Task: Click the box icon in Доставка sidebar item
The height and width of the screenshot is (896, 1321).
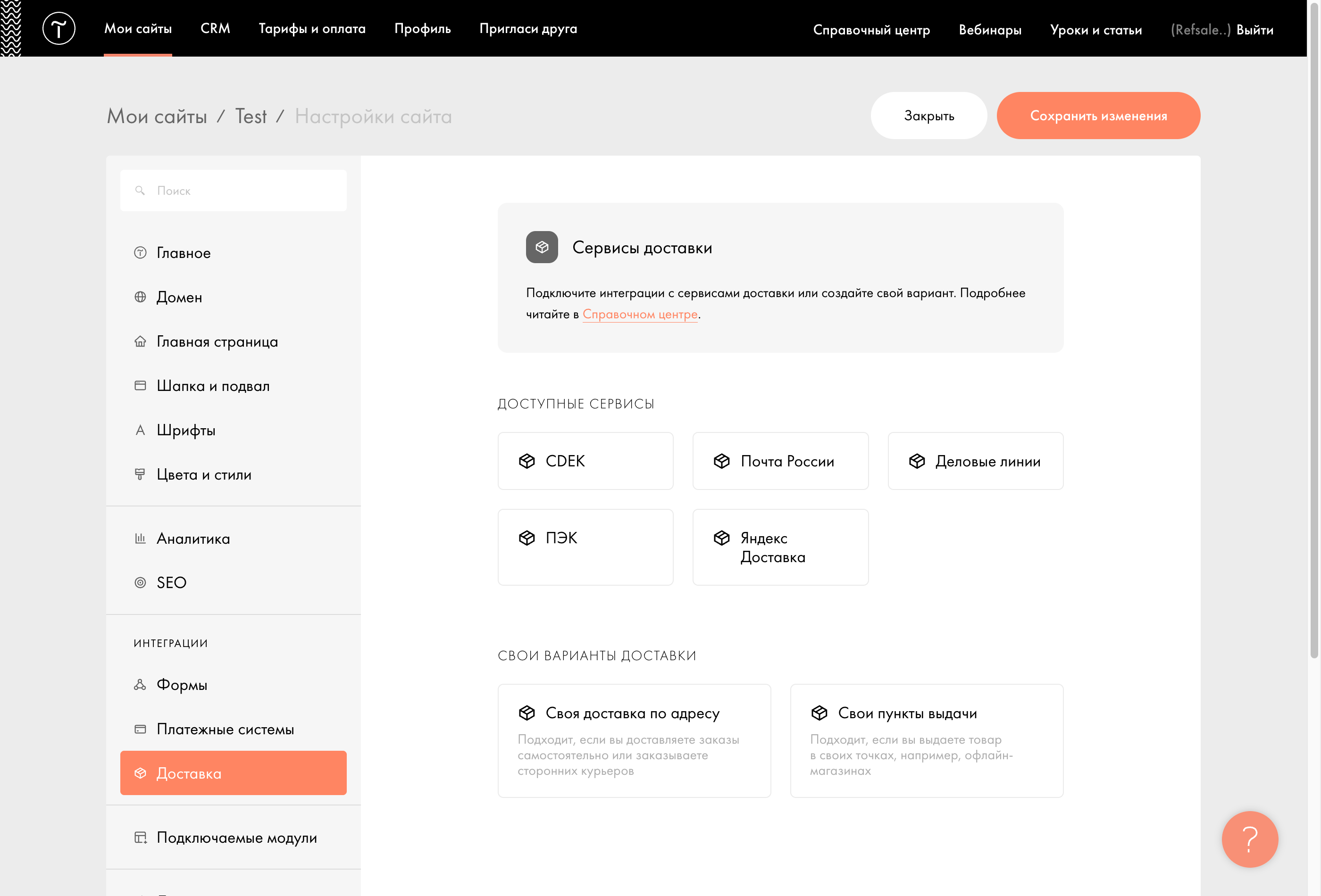Action: point(140,773)
